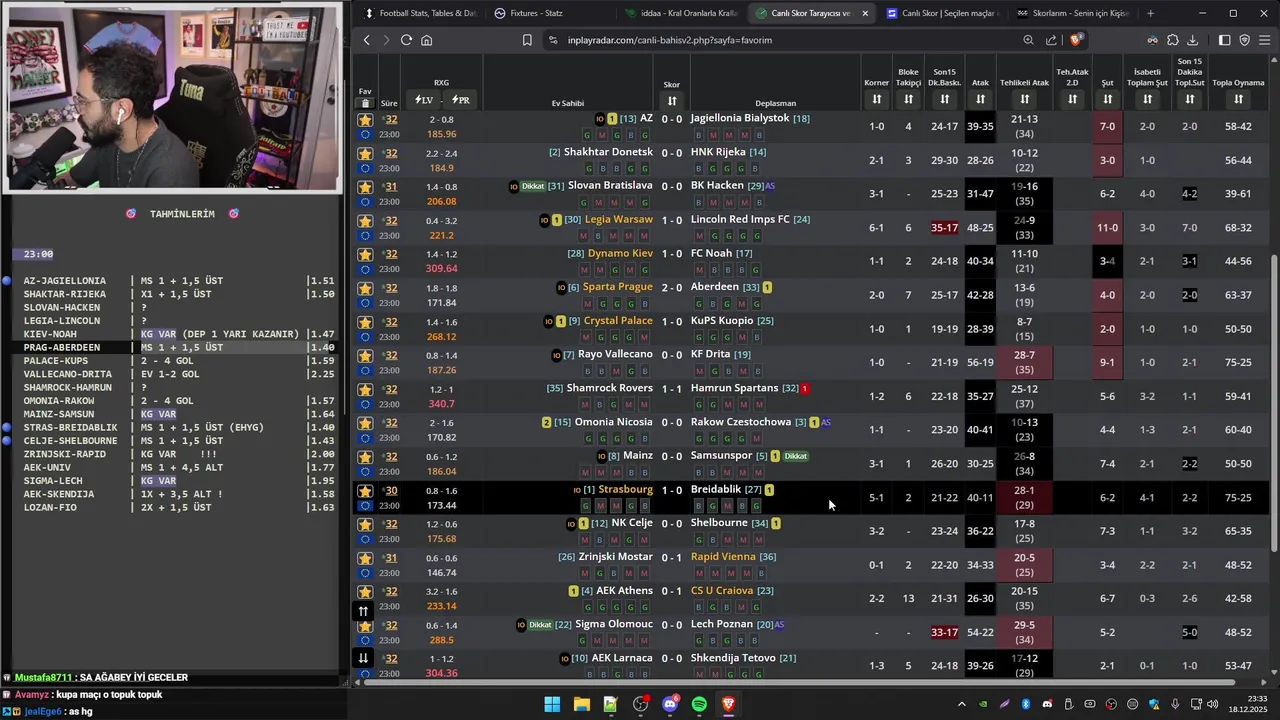Viewport: 1280px width, 720px height.
Task: Sort by Topla Oynama column
Action: click(1238, 99)
